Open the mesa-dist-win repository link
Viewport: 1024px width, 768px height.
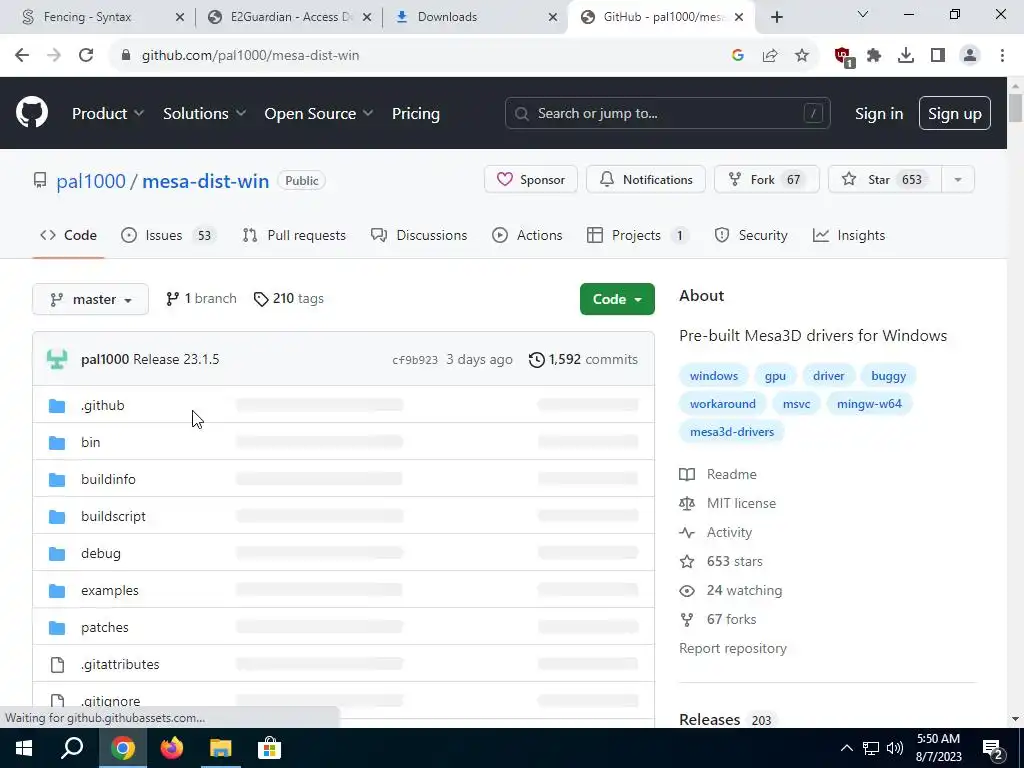tap(206, 181)
